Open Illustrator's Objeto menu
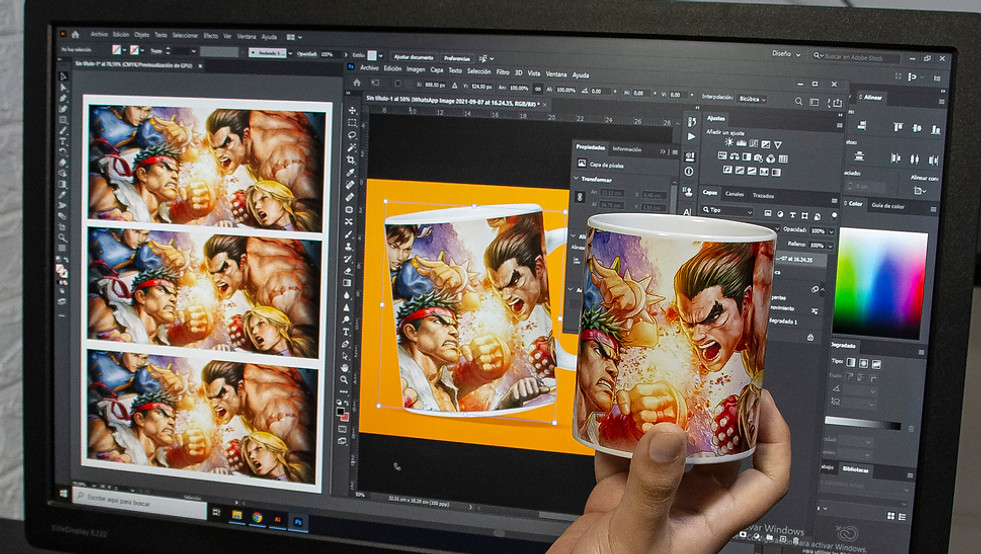The height and width of the screenshot is (554, 981). click(x=141, y=35)
